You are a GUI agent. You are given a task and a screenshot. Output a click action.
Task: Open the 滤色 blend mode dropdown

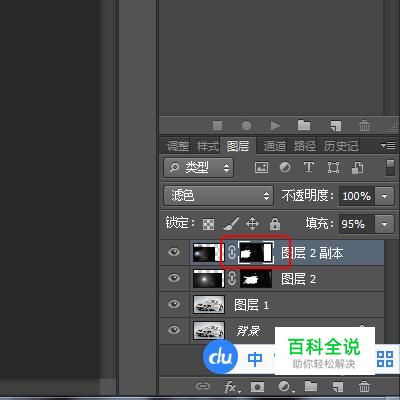click(218, 195)
